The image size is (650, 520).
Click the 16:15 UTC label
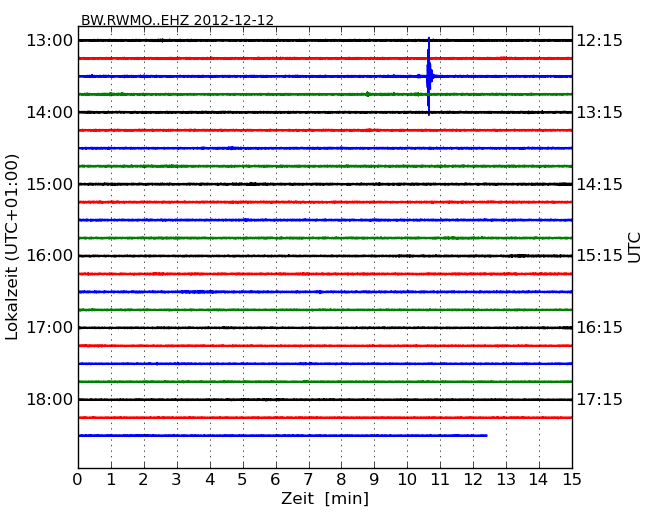click(600, 328)
